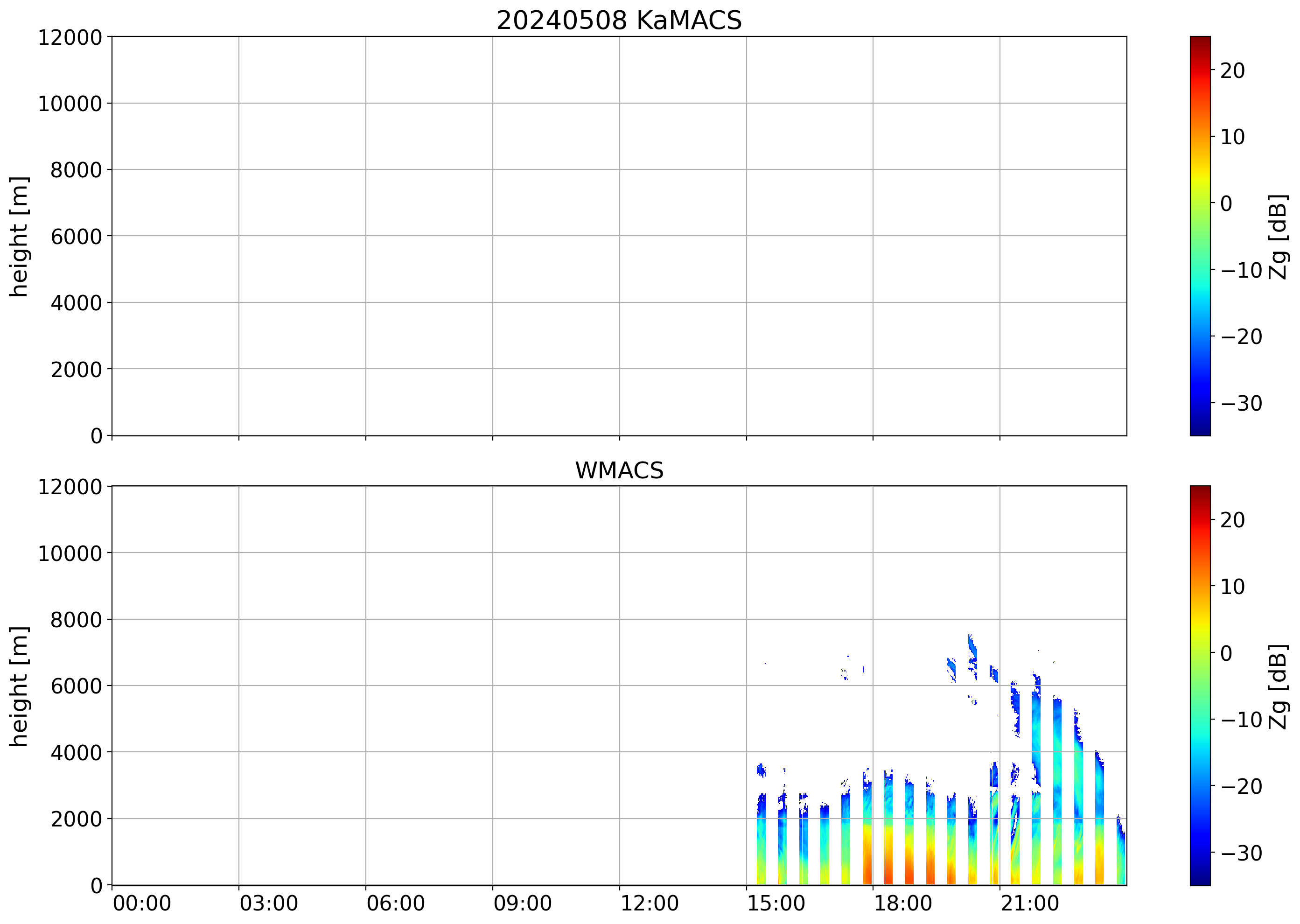This screenshot has height=924, width=1300.
Task: Click the 8000 tick on the WMACS plot
Action: 76,620
